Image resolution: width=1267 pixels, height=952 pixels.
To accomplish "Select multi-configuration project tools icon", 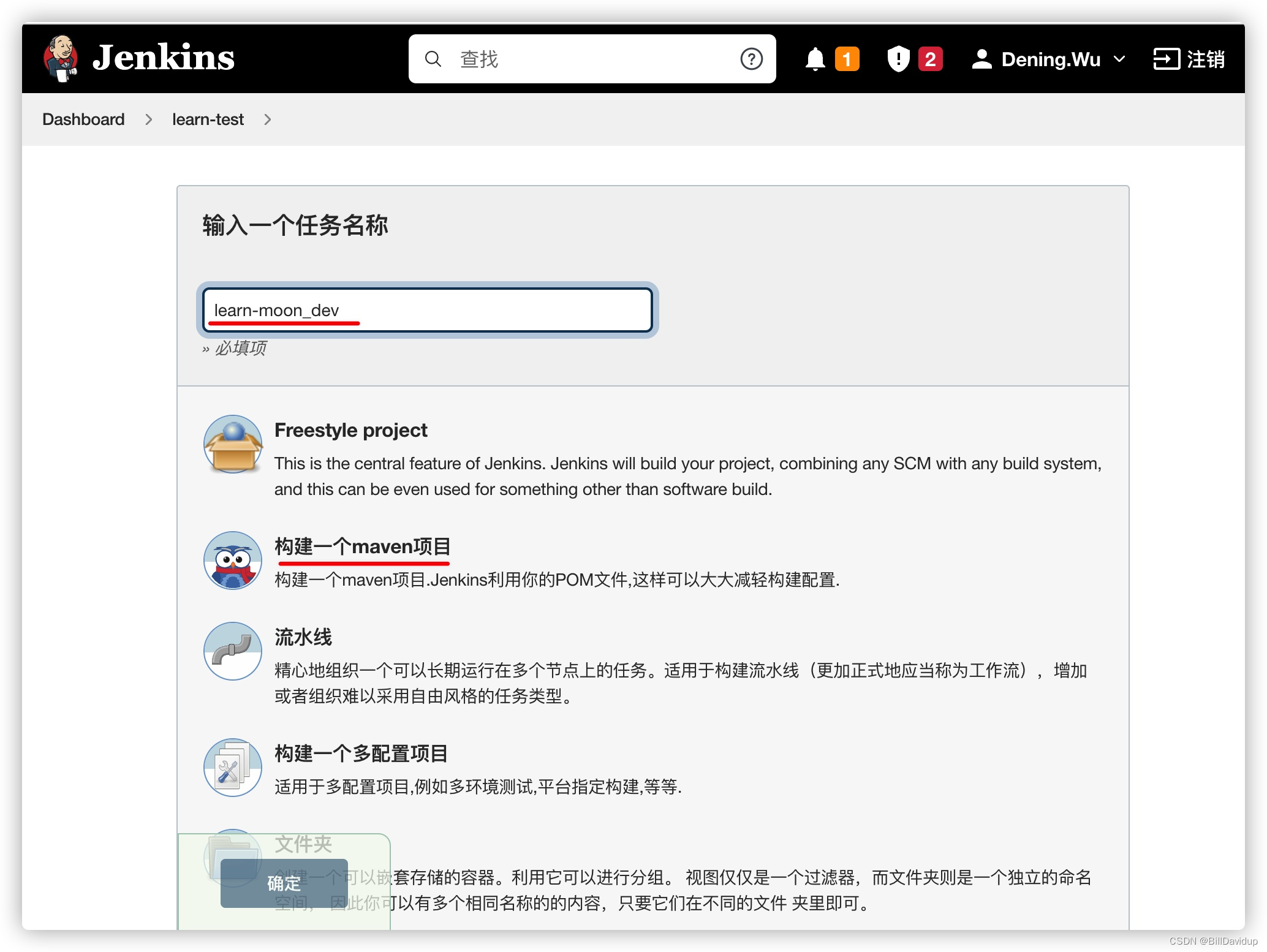I will pyautogui.click(x=233, y=768).
